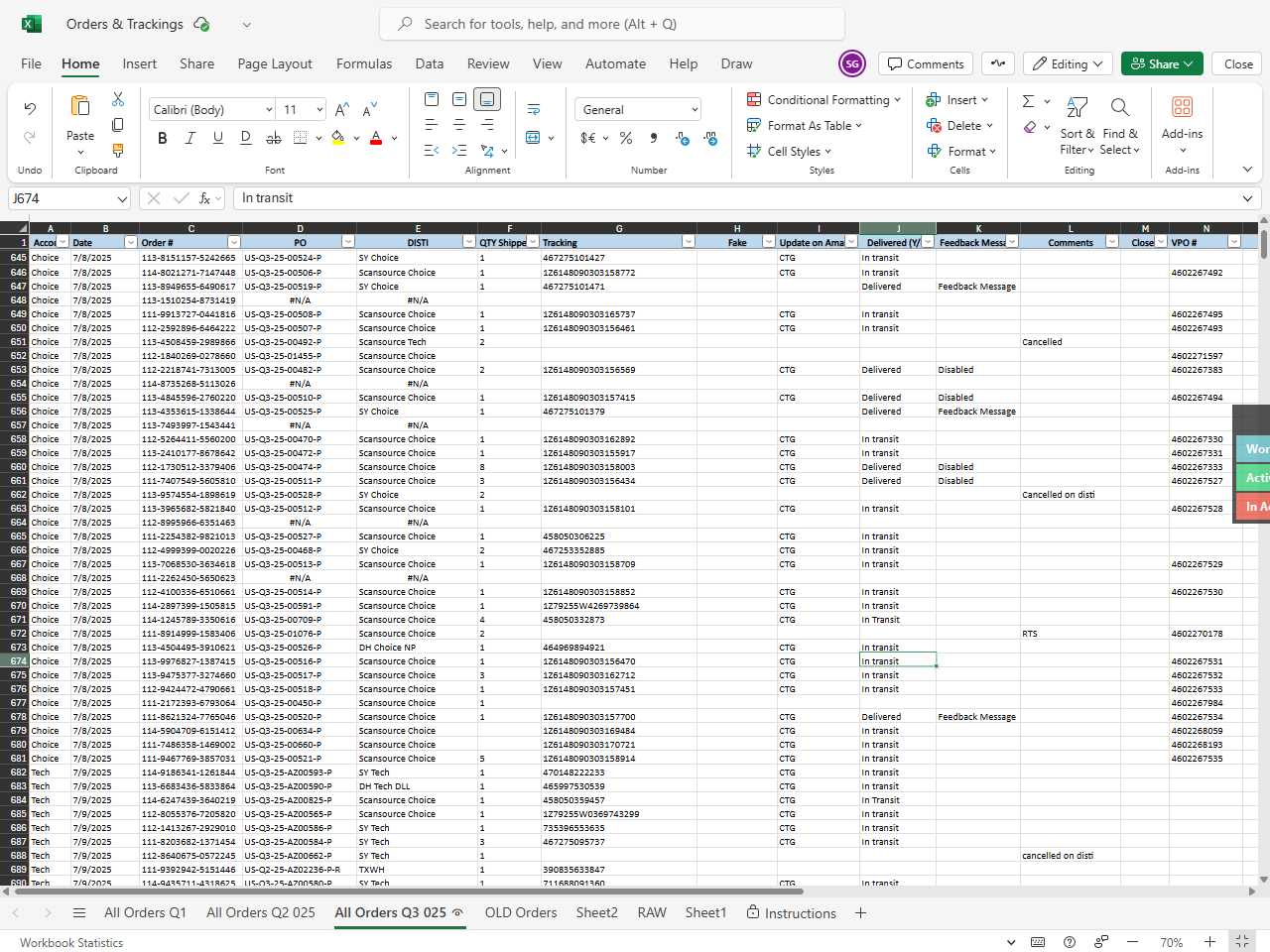1270x952 pixels.
Task: Open the All Orders Q2 025 sheet
Action: (x=261, y=913)
